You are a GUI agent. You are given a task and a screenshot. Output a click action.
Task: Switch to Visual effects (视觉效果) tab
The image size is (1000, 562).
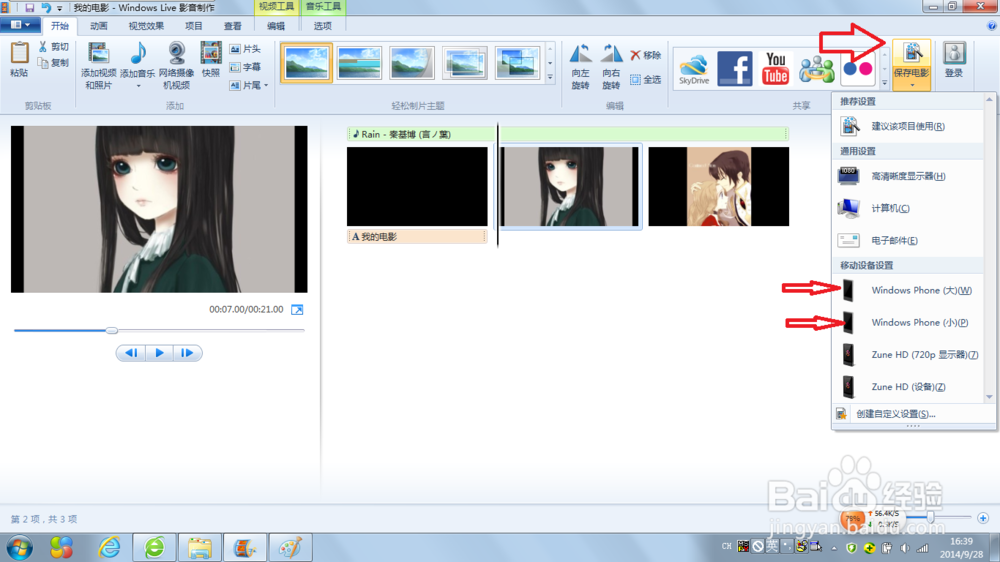tap(146, 26)
